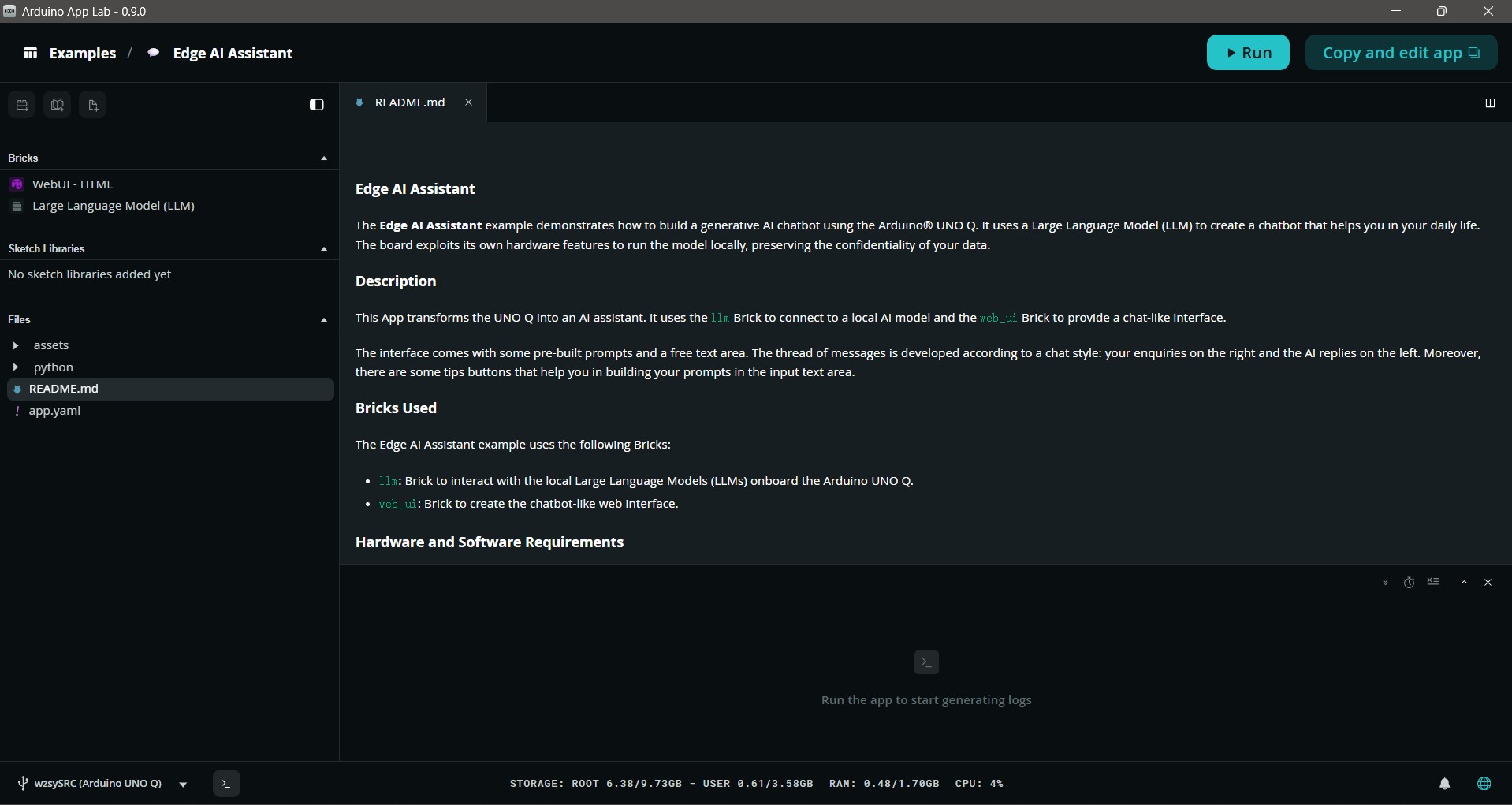Click 'Run the app to start generating logs' text

[926, 700]
